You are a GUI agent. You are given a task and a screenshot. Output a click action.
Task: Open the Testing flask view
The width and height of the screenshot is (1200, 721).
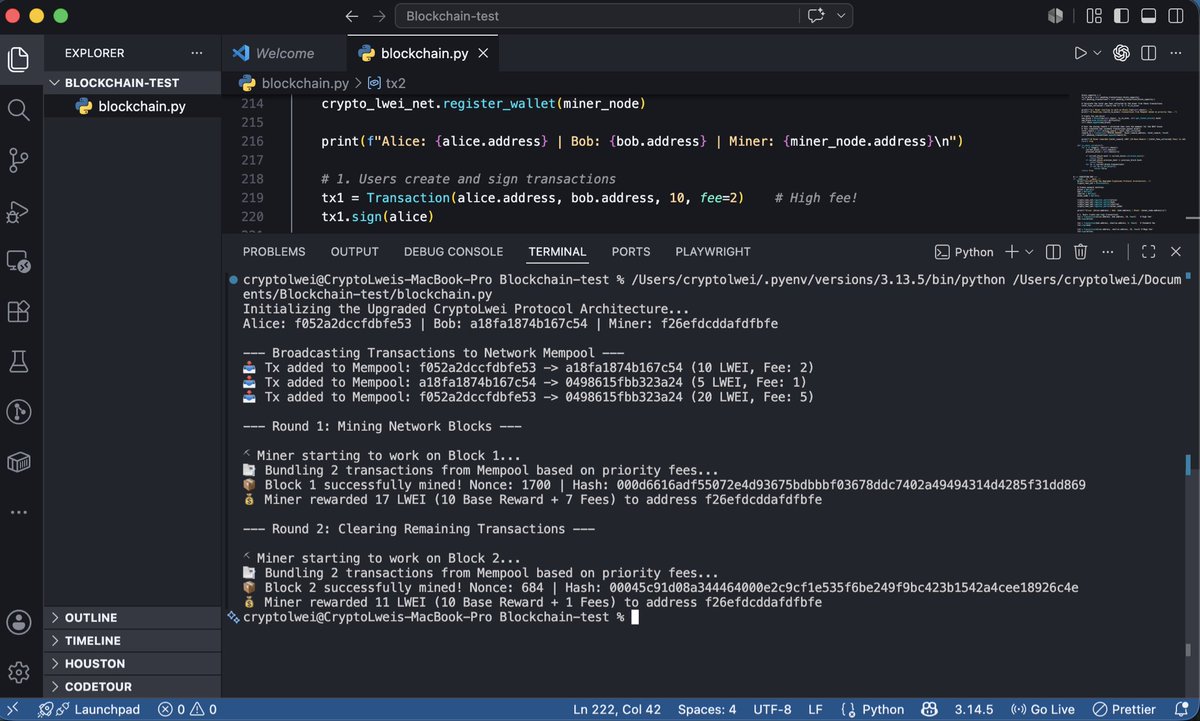(x=18, y=362)
